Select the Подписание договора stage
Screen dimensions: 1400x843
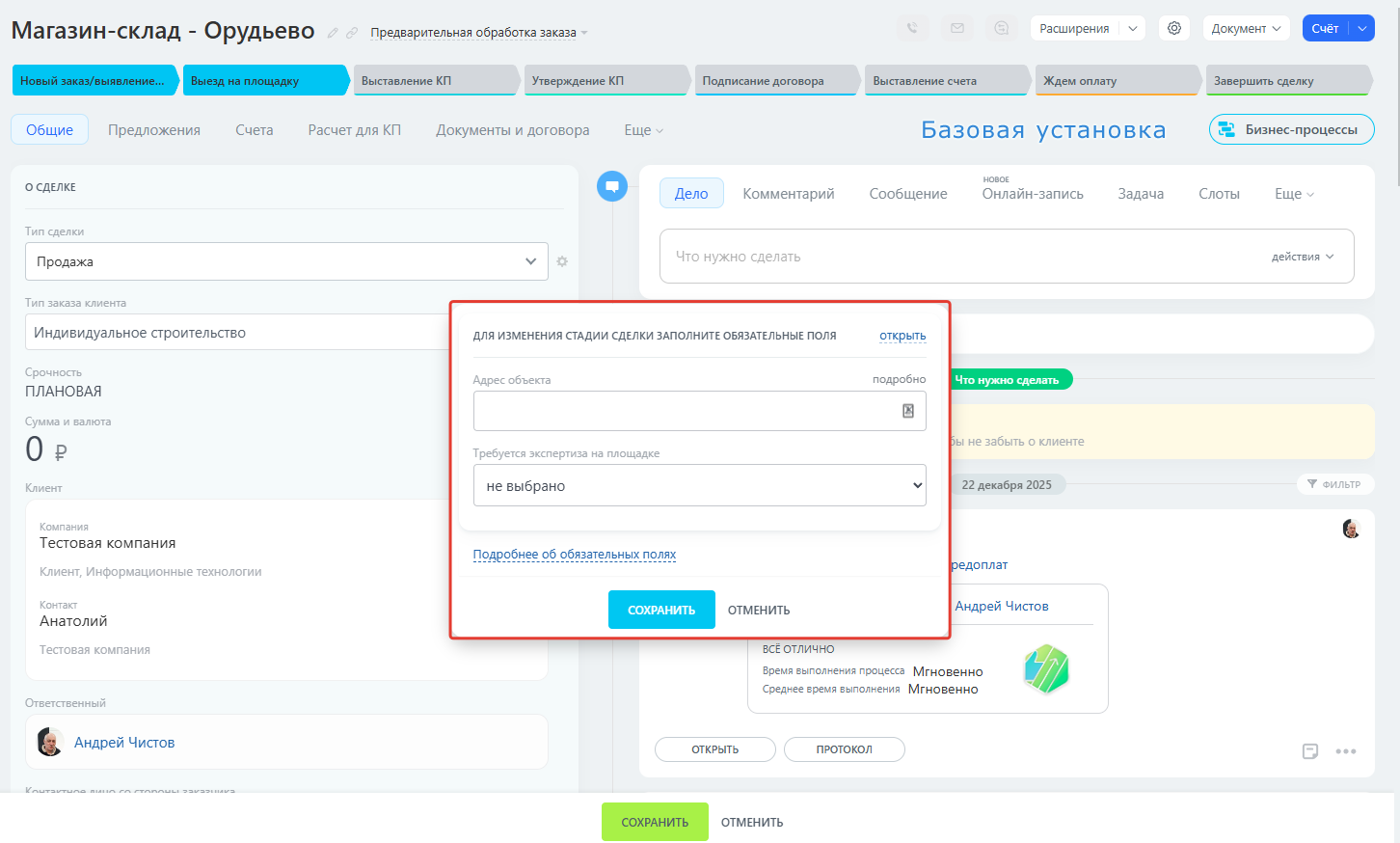pyautogui.click(x=777, y=80)
